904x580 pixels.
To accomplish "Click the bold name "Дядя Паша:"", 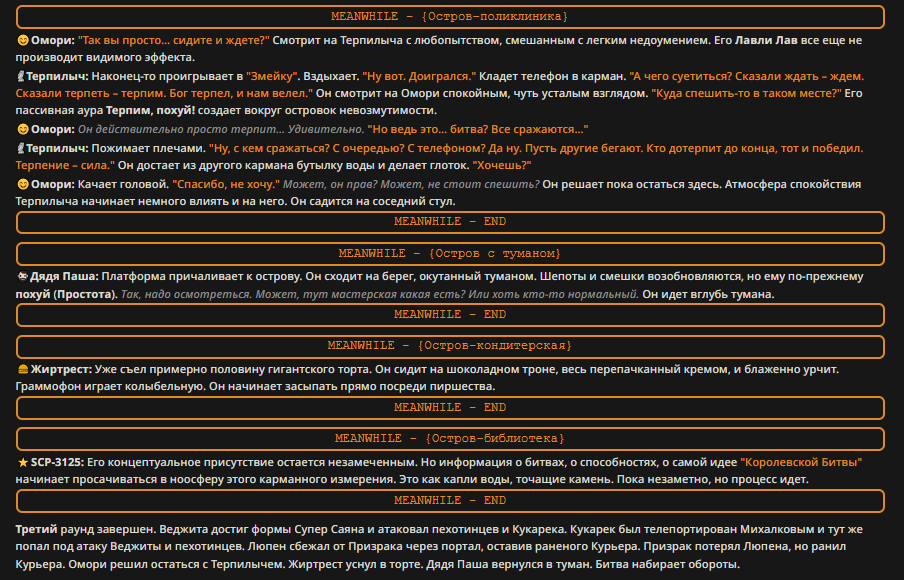I will point(65,277).
